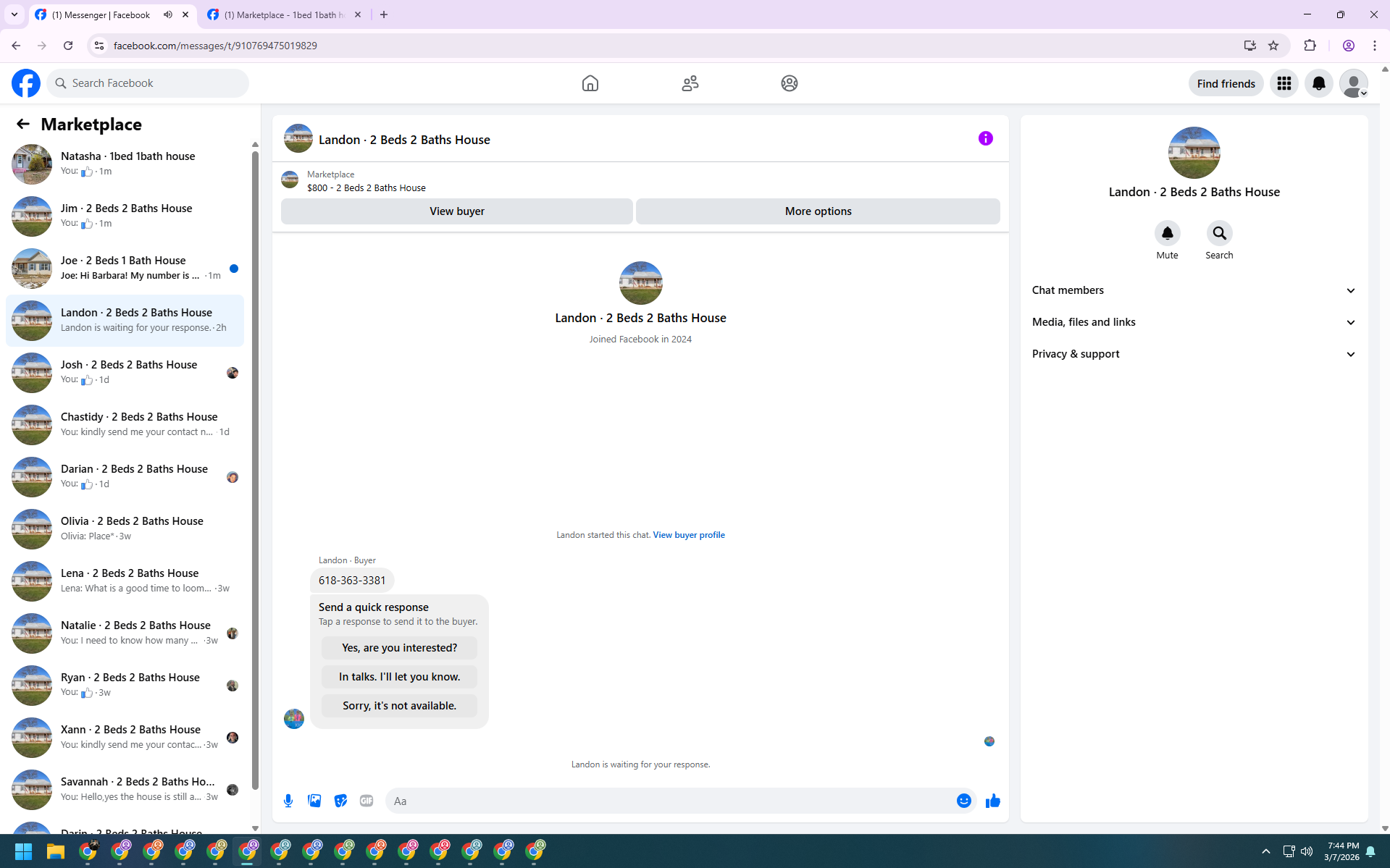Image resolution: width=1390 pixels, height=868 pixels.
Task: Open conversation information purple icon
Action: tap(986, 138)
